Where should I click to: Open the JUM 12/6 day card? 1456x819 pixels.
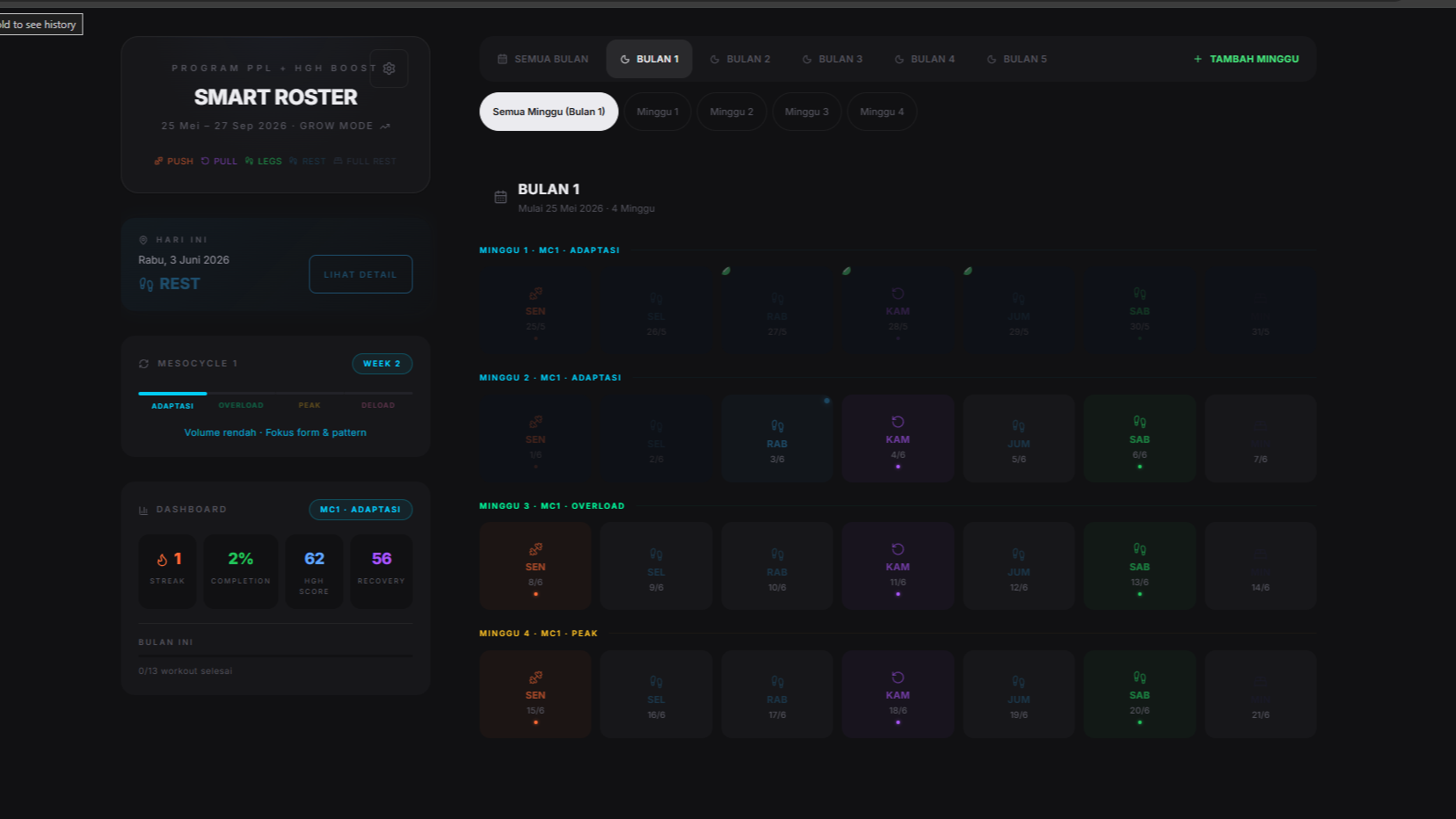coord(1018,566)
